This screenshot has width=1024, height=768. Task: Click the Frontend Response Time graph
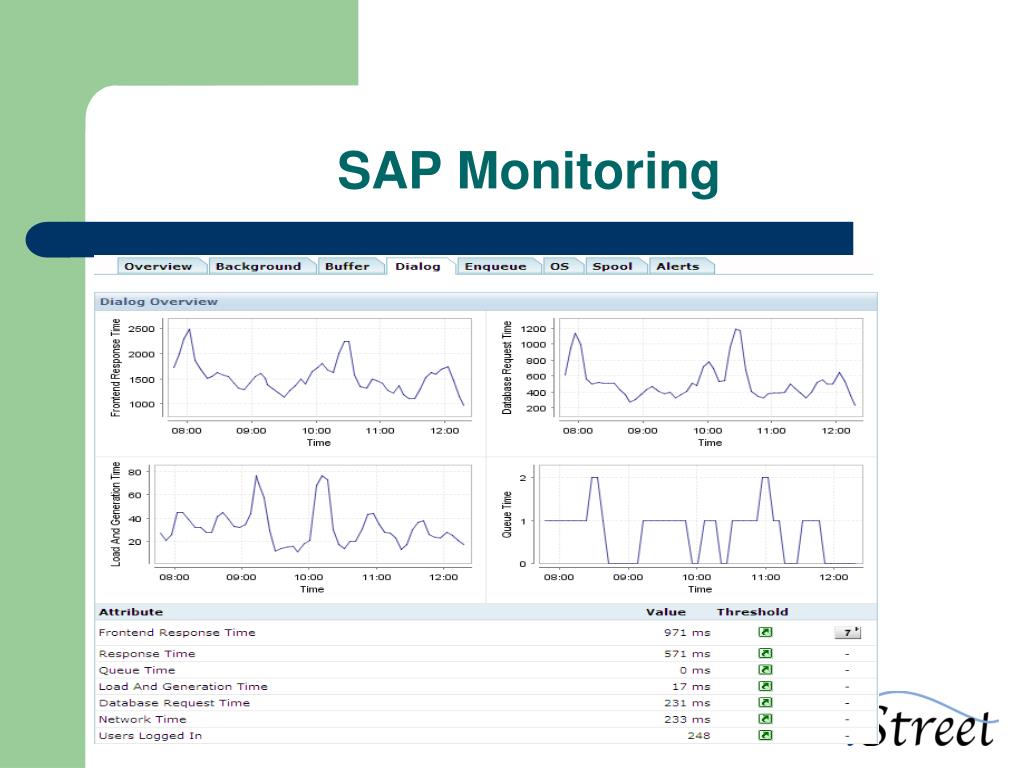click(x=319, y=367)
